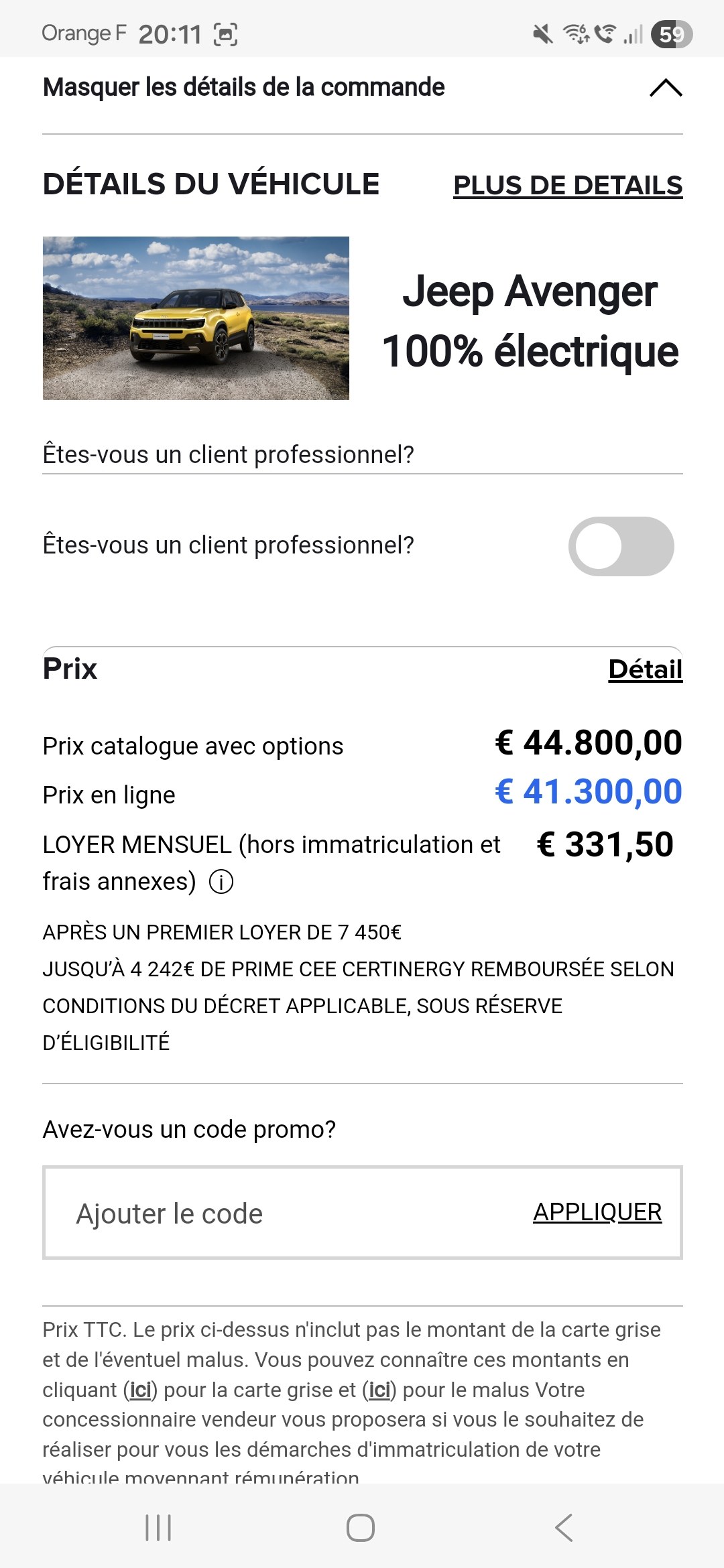Image resolution: width=724 pixels, height=1568 pixels.
Task: Toggle the professional client switch
Action: 621,546
